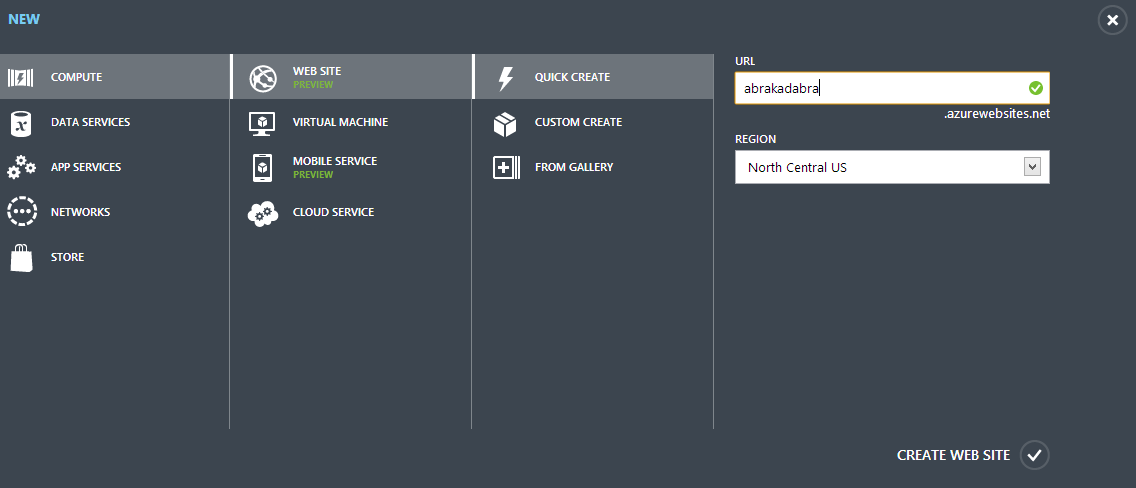Screen dimensions: 1136x488
Task: Click the .azurewebsites.net suffix text
Action: click(x=997, y=114)
